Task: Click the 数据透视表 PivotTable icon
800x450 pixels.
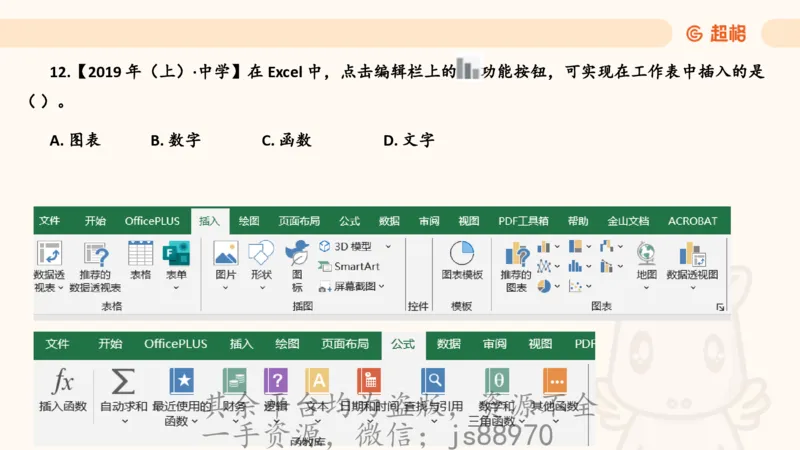Action: [x=49, y=253]
